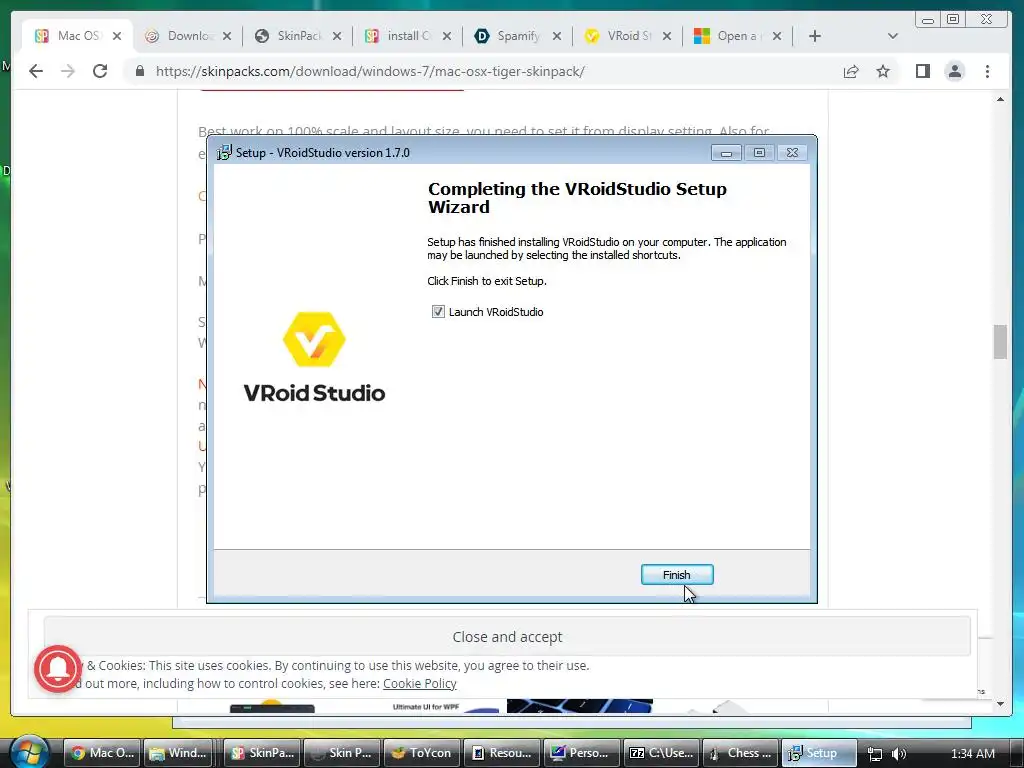Switch to the VRoid Studio tab
Viewport: 1024px width, 768px height.
(618, 36)
